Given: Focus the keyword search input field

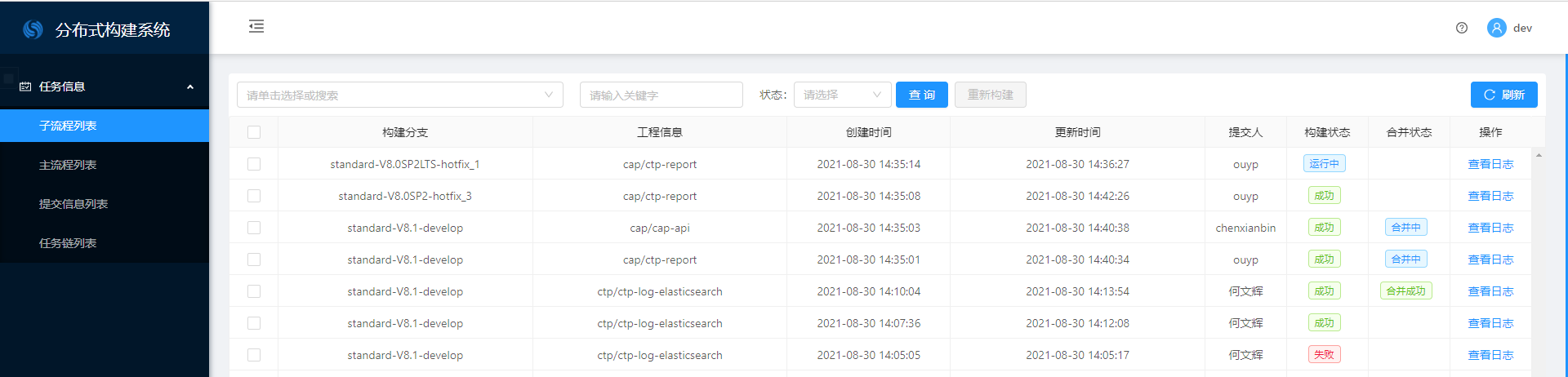Looking at the screenshot, I should coord(661,95).
